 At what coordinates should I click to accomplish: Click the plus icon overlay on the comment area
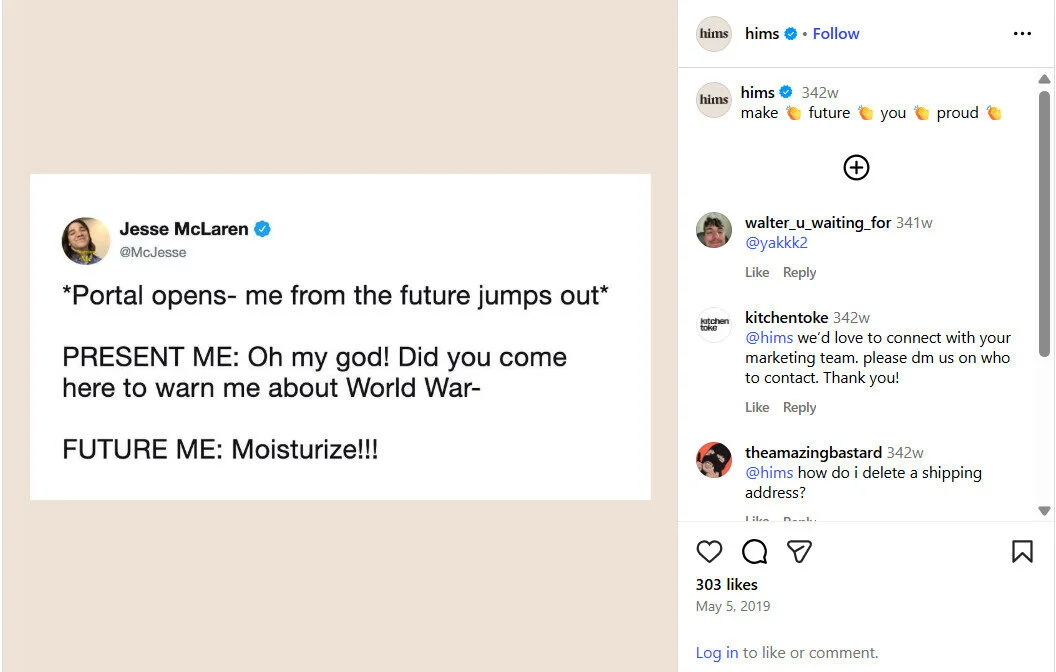pyautogui.click(x=856, y=168)
